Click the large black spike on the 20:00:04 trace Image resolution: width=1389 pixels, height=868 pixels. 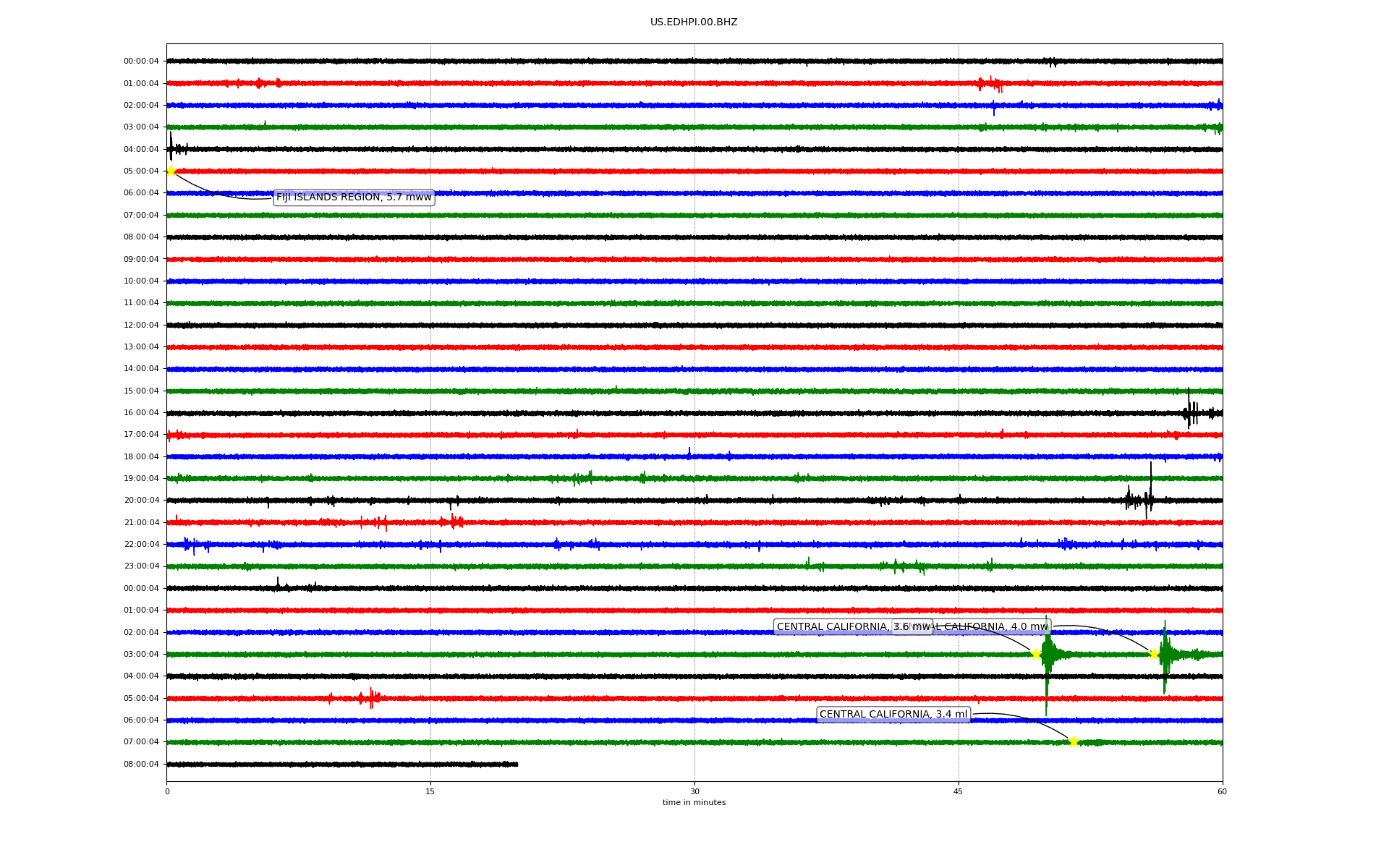click(x=1150, y=488)
